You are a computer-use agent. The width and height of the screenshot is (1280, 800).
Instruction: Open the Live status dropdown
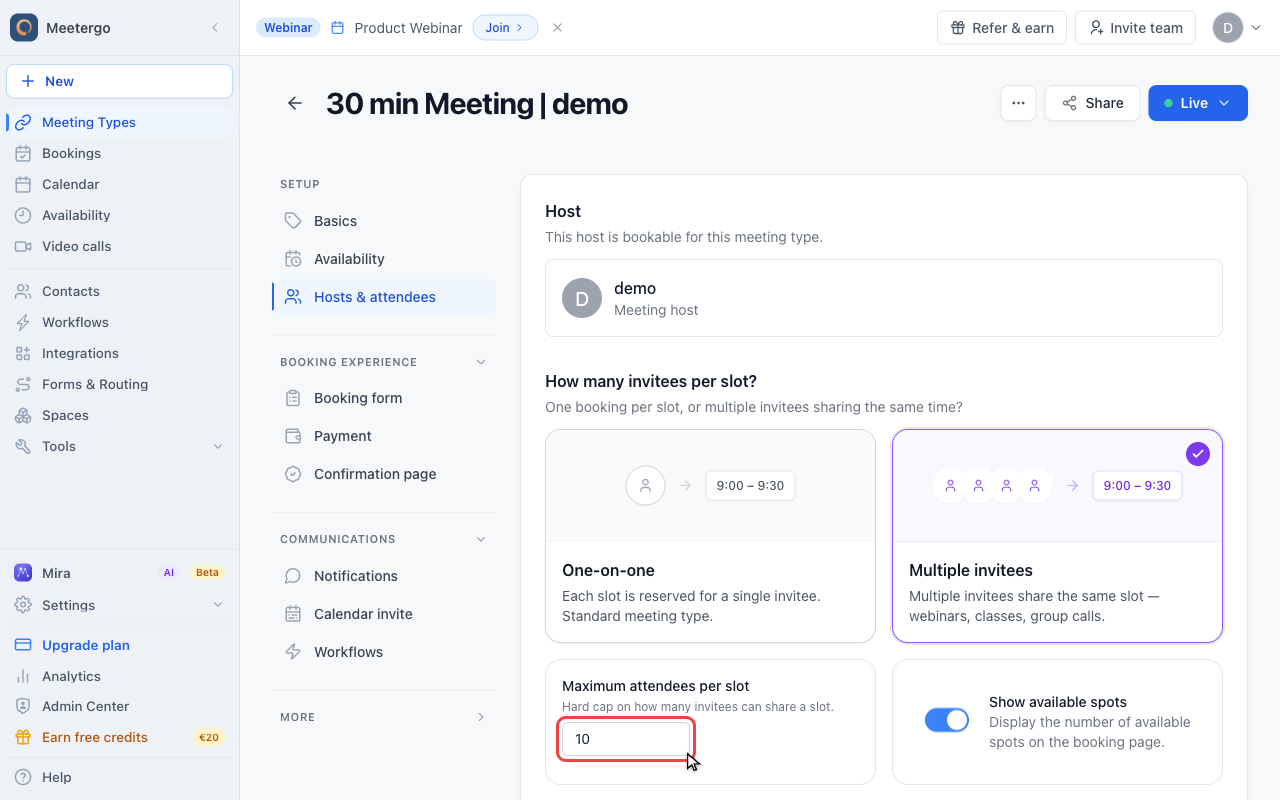click(x=1198, y=103)
